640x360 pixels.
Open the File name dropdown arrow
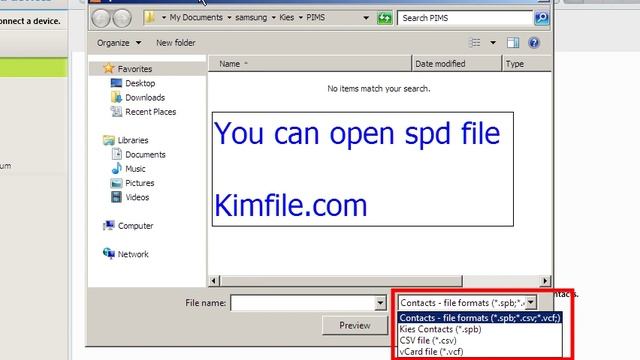pyautogui.click(x=380, y=303)
